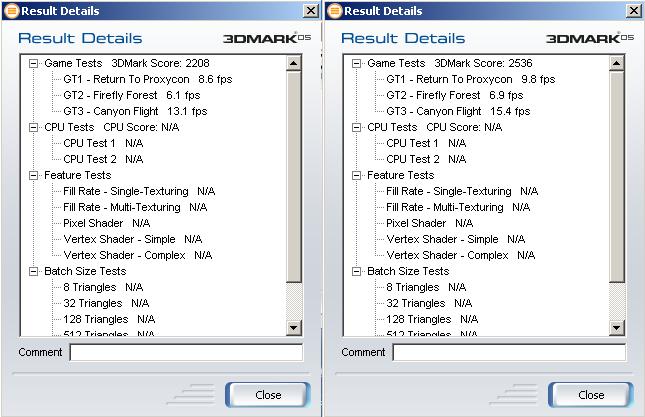
Task: Select row with 3DMark Score: 2208
Action: [x=127, y=63]
